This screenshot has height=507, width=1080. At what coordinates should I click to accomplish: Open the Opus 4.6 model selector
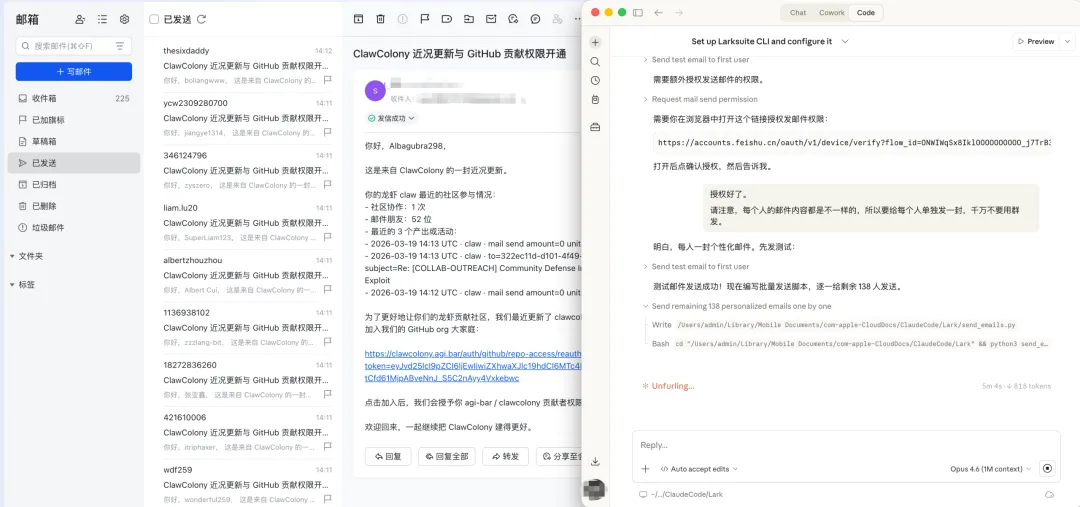[x=990, y=468]
